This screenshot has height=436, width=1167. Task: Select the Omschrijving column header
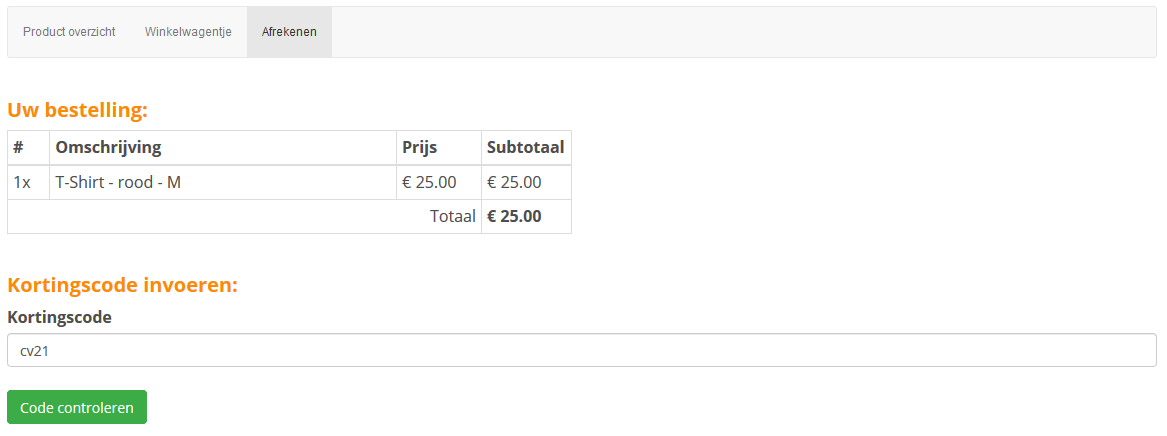click(108, 148)
